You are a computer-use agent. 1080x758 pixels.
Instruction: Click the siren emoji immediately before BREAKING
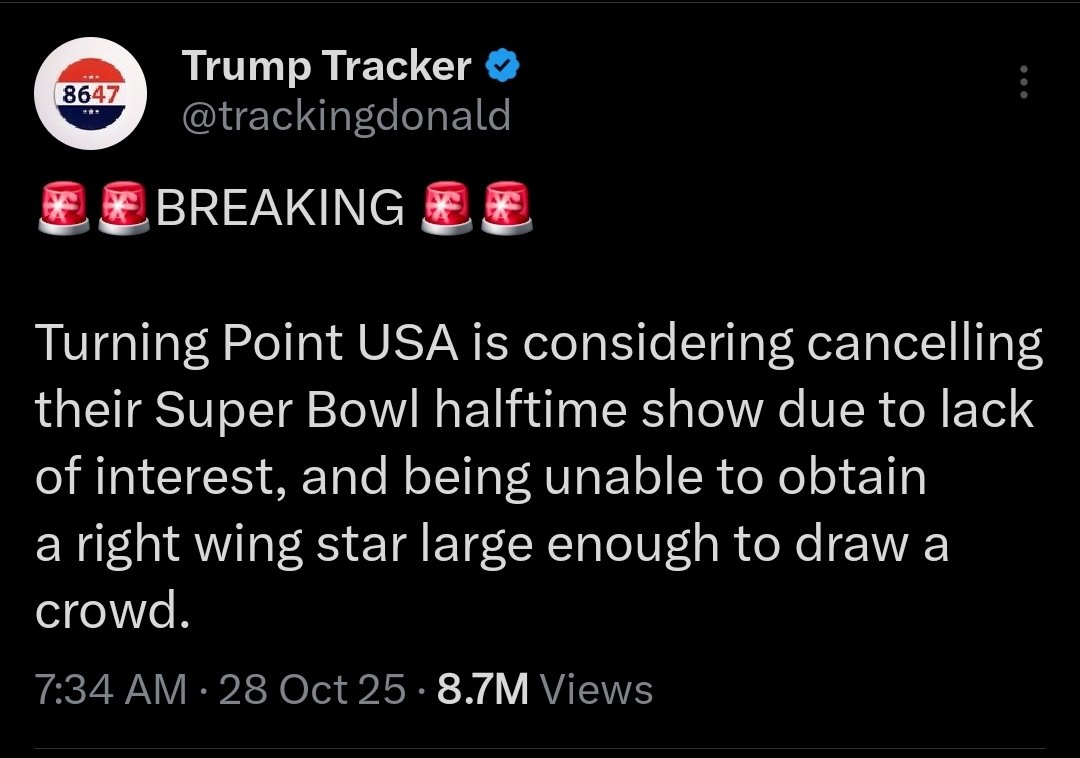click(x=125, y=208)
